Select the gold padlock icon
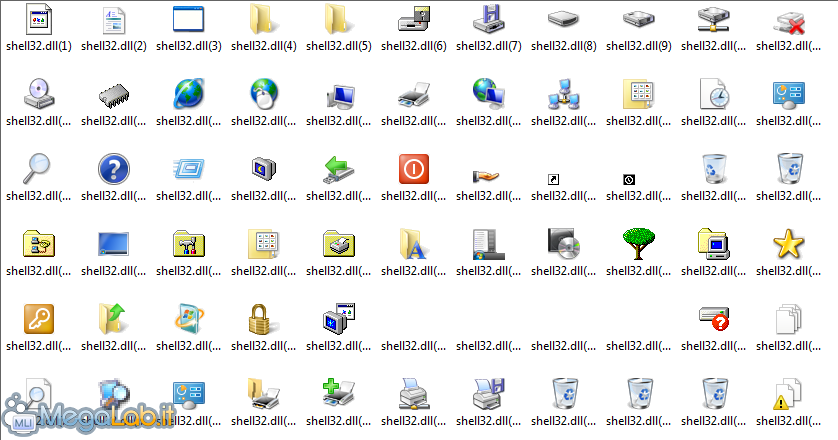 pyautogui.click(x=263, y=319)
